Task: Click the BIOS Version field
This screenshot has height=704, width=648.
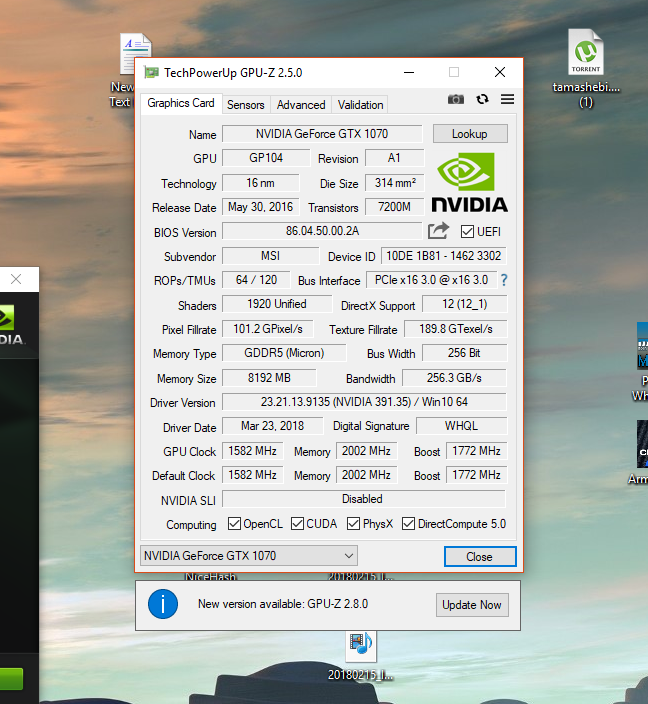Action: pos(322,231)
